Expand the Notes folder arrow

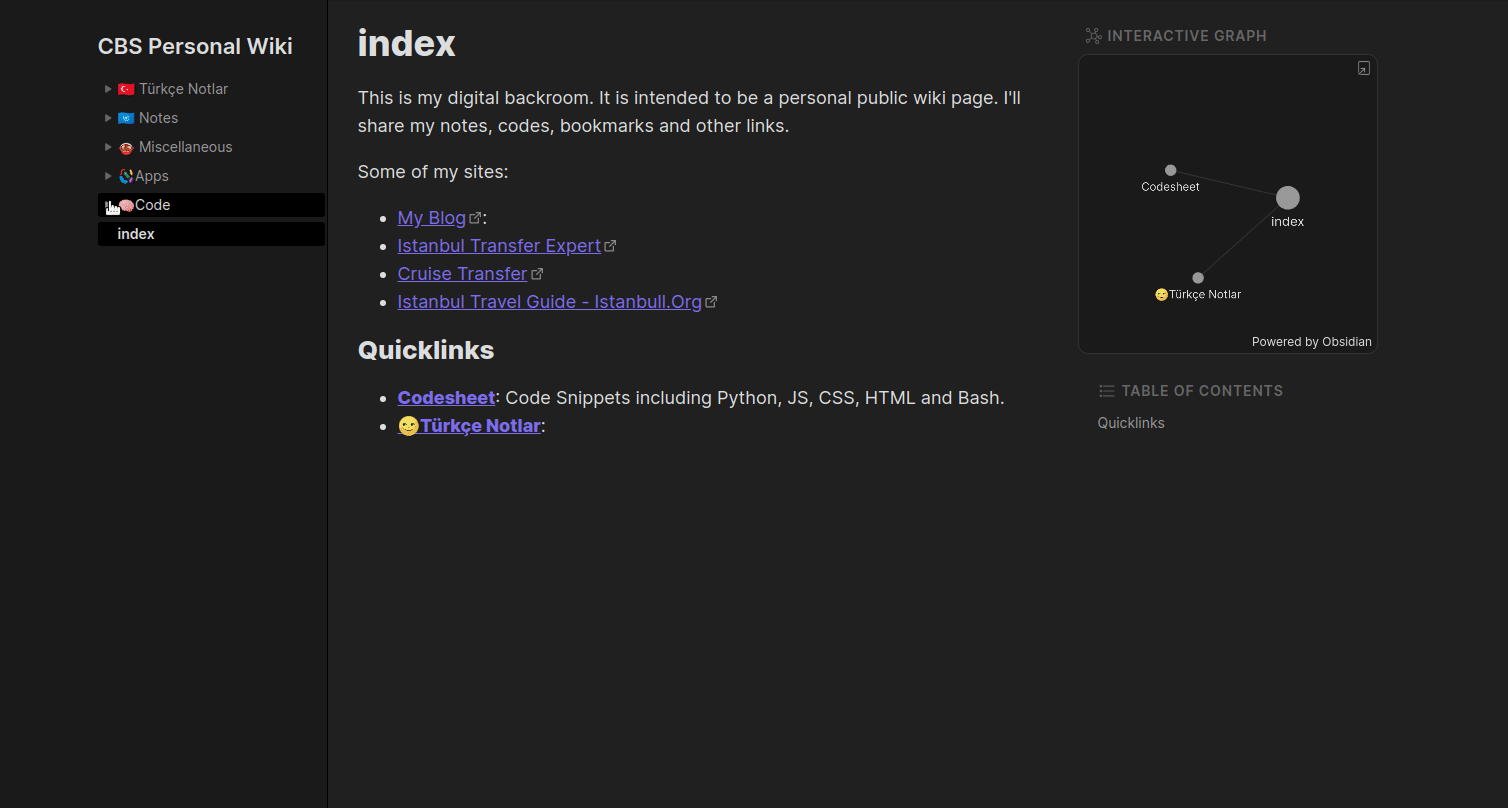pyautogui.click(x=108, y=118)
